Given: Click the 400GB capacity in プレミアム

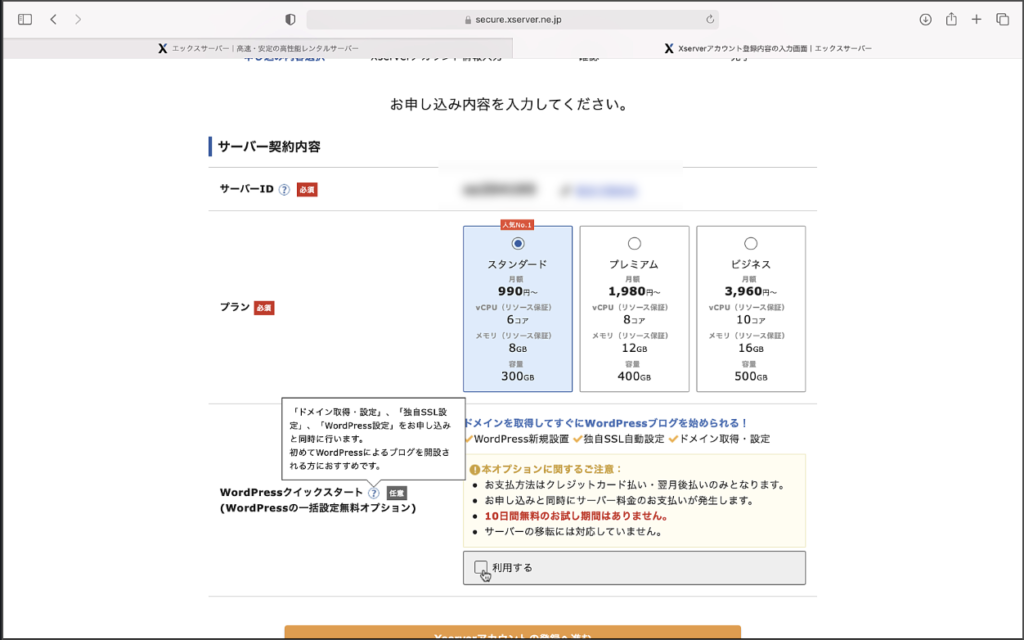Looking at the screenshot, I should pyautogui.click(x=634, y=376).
